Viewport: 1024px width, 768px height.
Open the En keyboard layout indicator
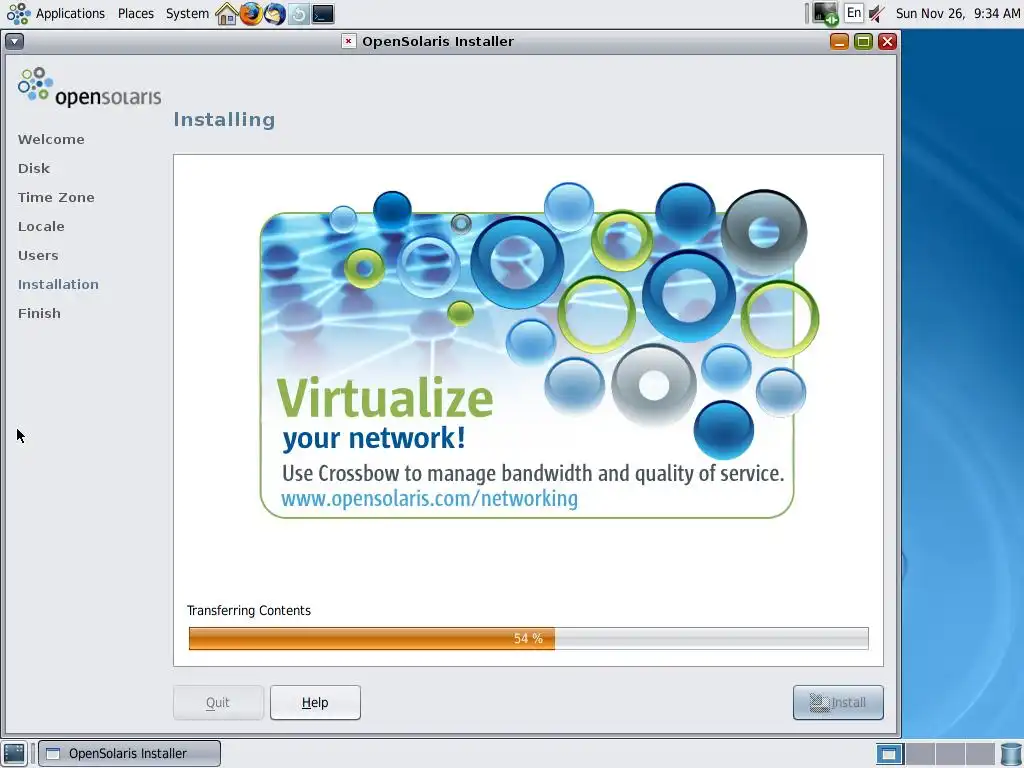pyautogui.click(x=854, y=13)
